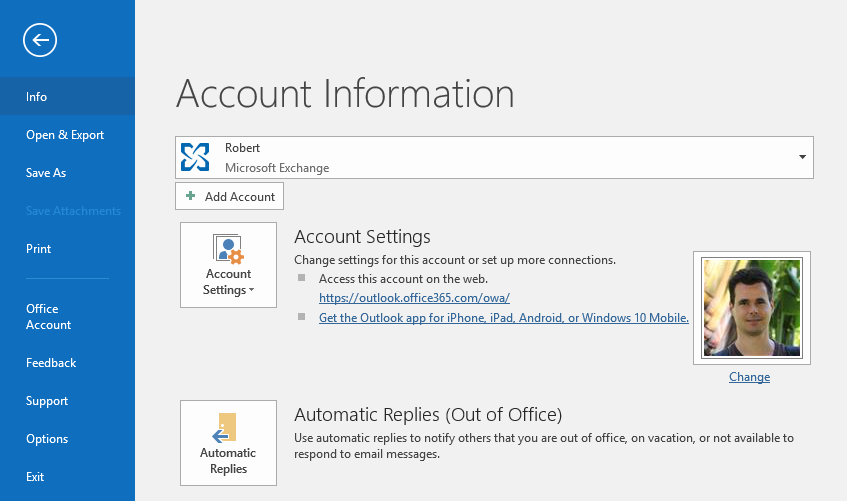847x501 pixels.
Task: Click Exit to close Outlook
Action: 35,477
